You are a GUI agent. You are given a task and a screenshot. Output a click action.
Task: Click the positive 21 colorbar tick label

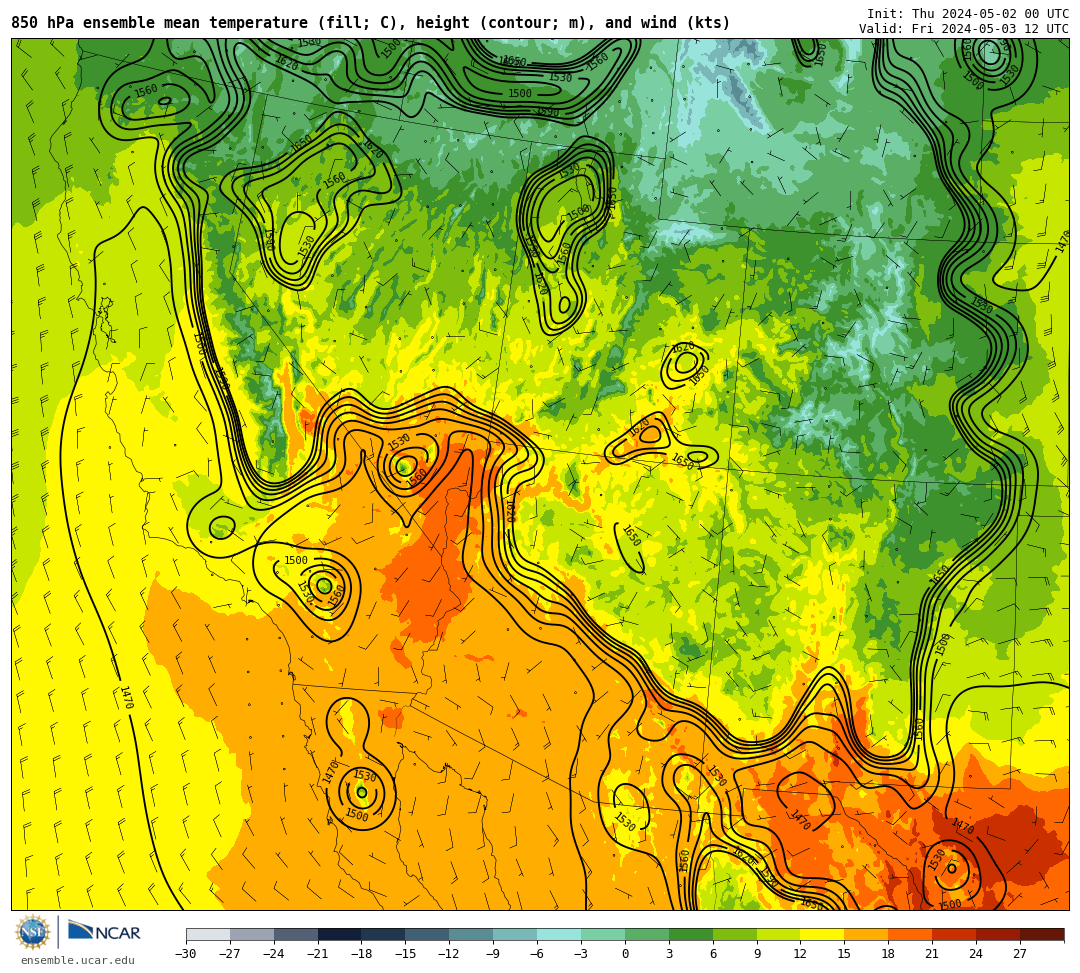[x=933, y=954]
